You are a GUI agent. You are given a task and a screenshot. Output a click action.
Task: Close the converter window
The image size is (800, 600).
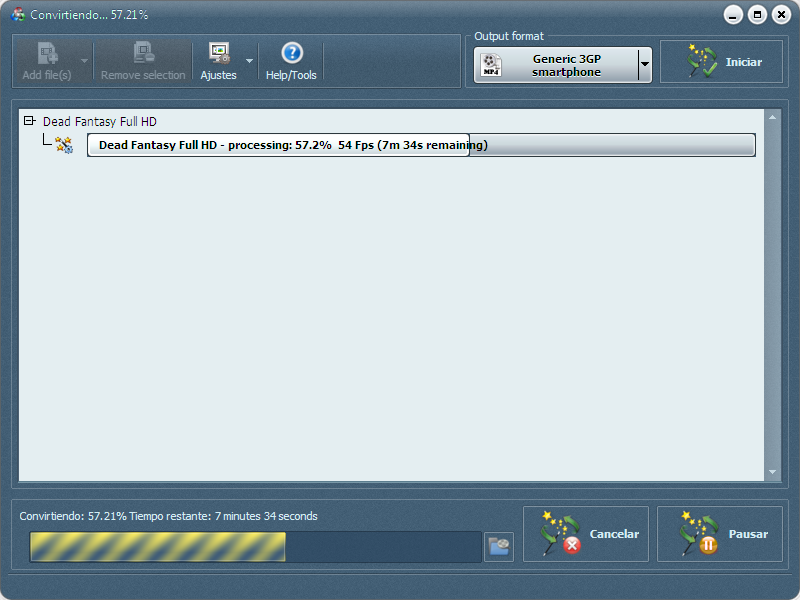(x=781, y=15)
